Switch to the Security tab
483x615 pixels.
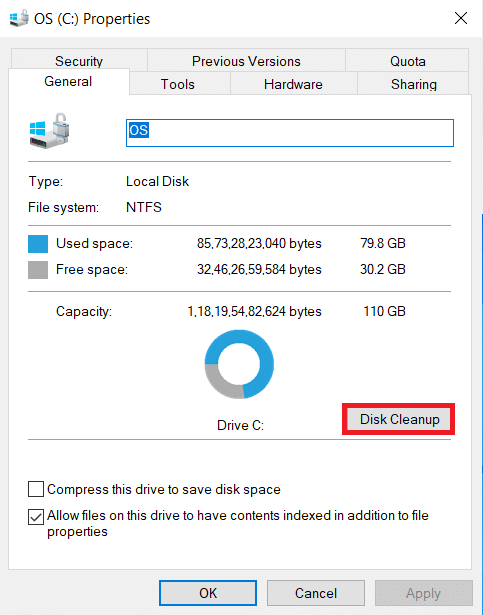[79, 60]
